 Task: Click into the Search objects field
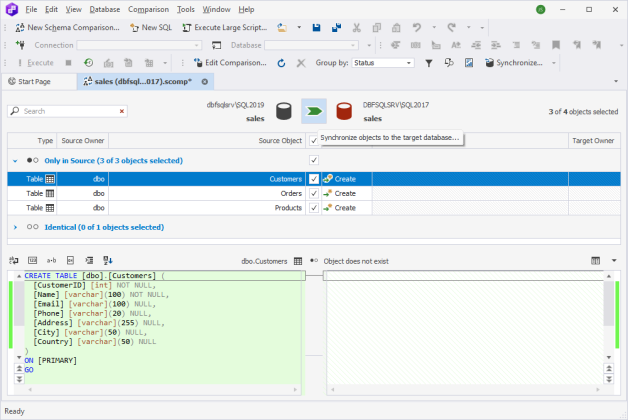point(67,111)
